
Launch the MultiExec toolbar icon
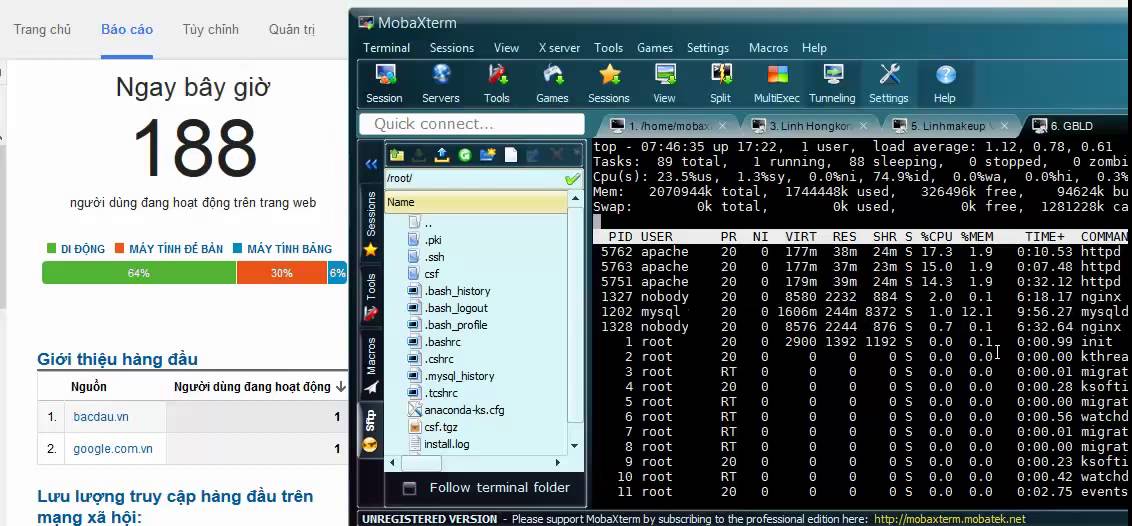[777, 84]
